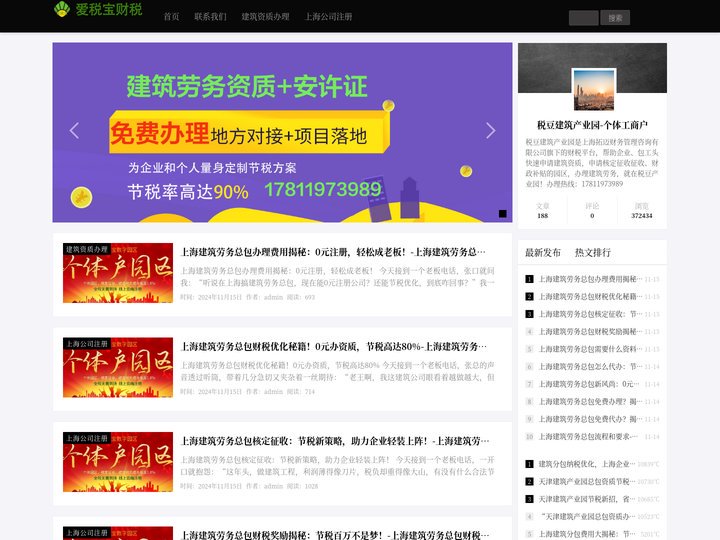The height and width of the screenshot is (540, 720).
Task: Click the black carousel indicator dot
Action: (x=503, y=214)
